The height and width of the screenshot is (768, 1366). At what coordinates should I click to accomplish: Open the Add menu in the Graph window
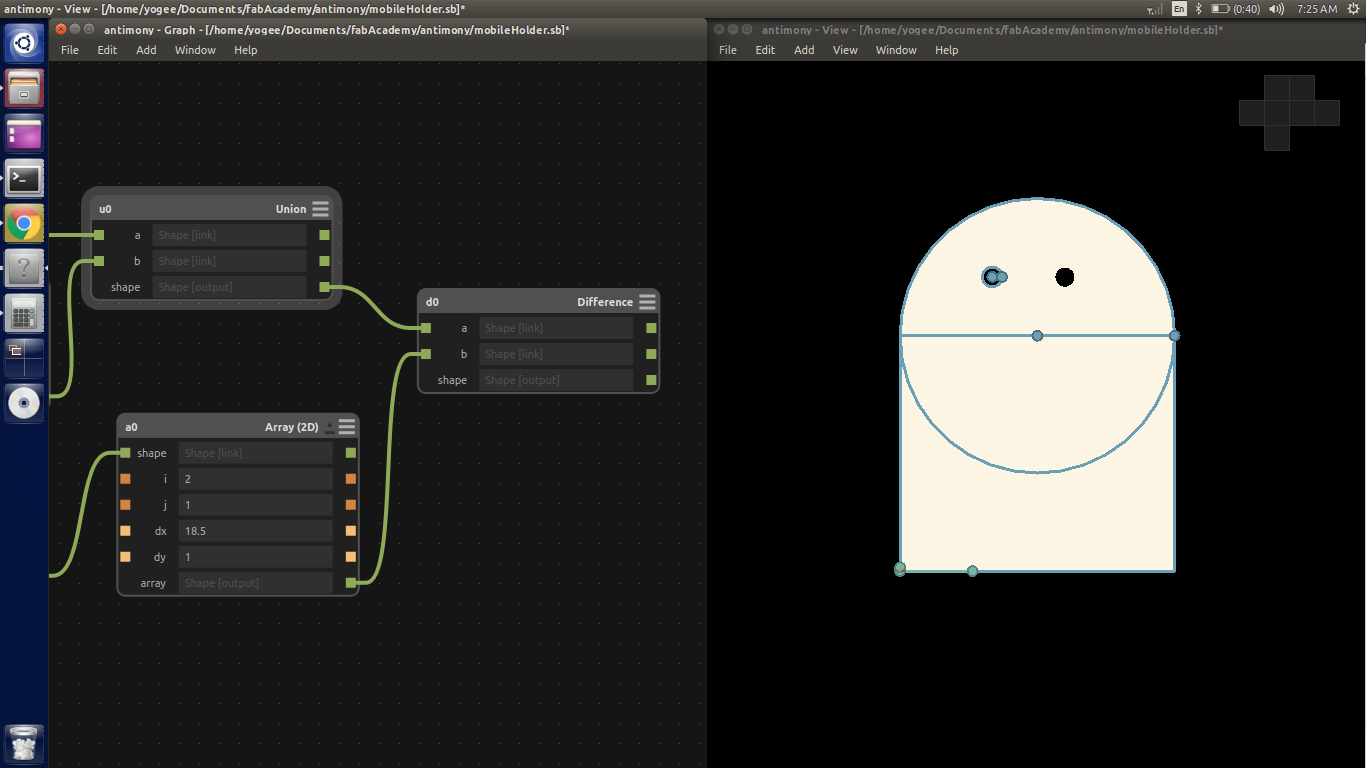(146, 50)
